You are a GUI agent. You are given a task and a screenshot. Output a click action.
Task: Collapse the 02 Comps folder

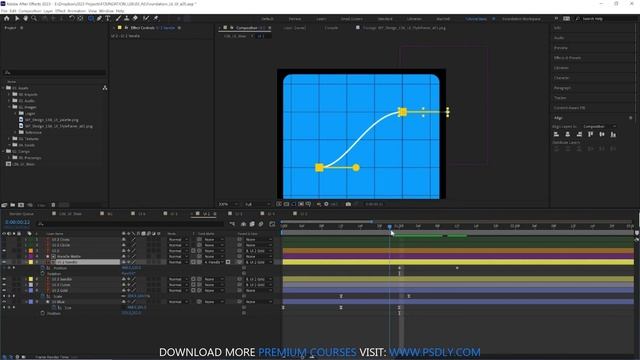coord(4,151)
